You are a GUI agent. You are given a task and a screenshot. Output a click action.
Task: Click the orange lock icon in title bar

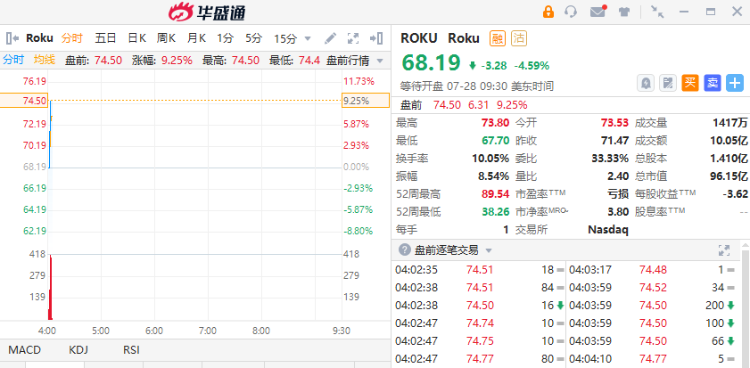coord(548,11)
